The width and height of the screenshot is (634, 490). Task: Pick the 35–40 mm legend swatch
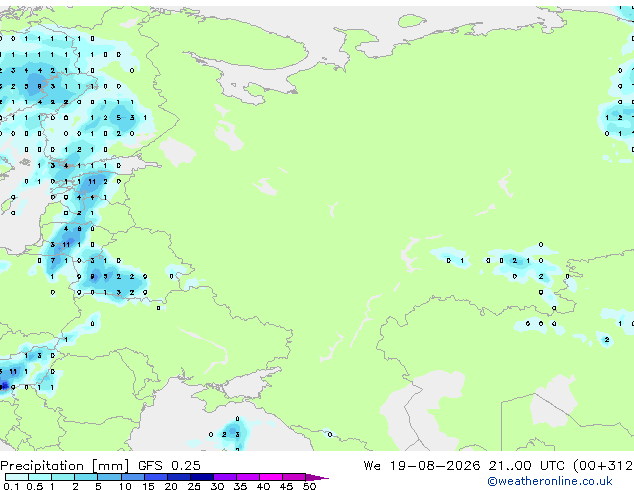point(247,477)
